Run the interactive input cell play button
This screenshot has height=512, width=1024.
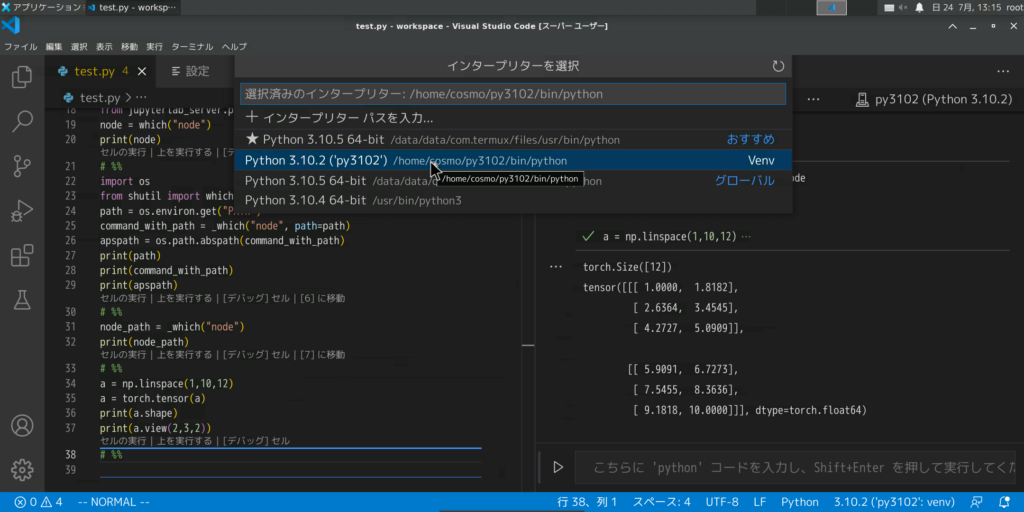pos(558,467)
